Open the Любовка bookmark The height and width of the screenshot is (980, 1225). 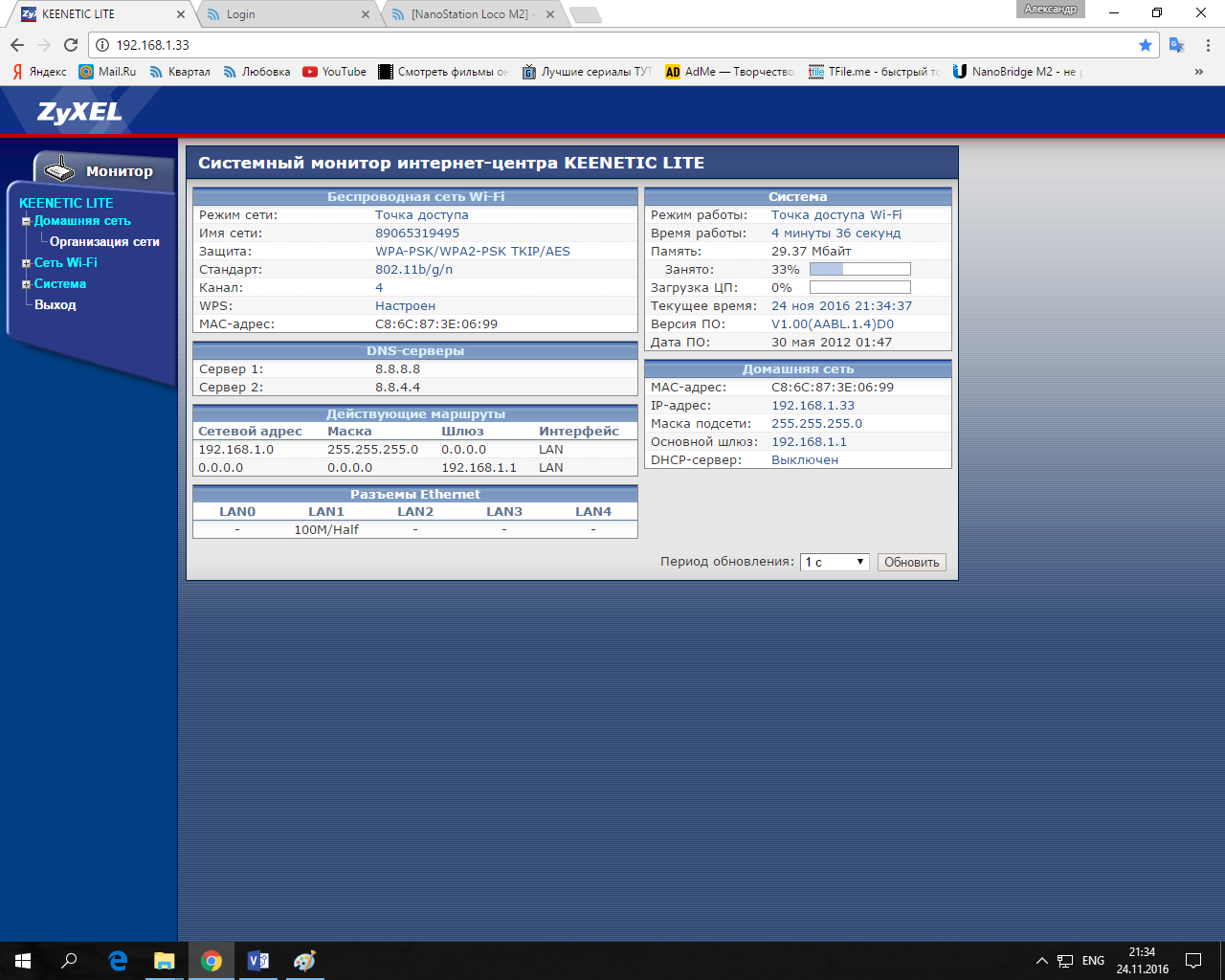(x=256, y=72)
